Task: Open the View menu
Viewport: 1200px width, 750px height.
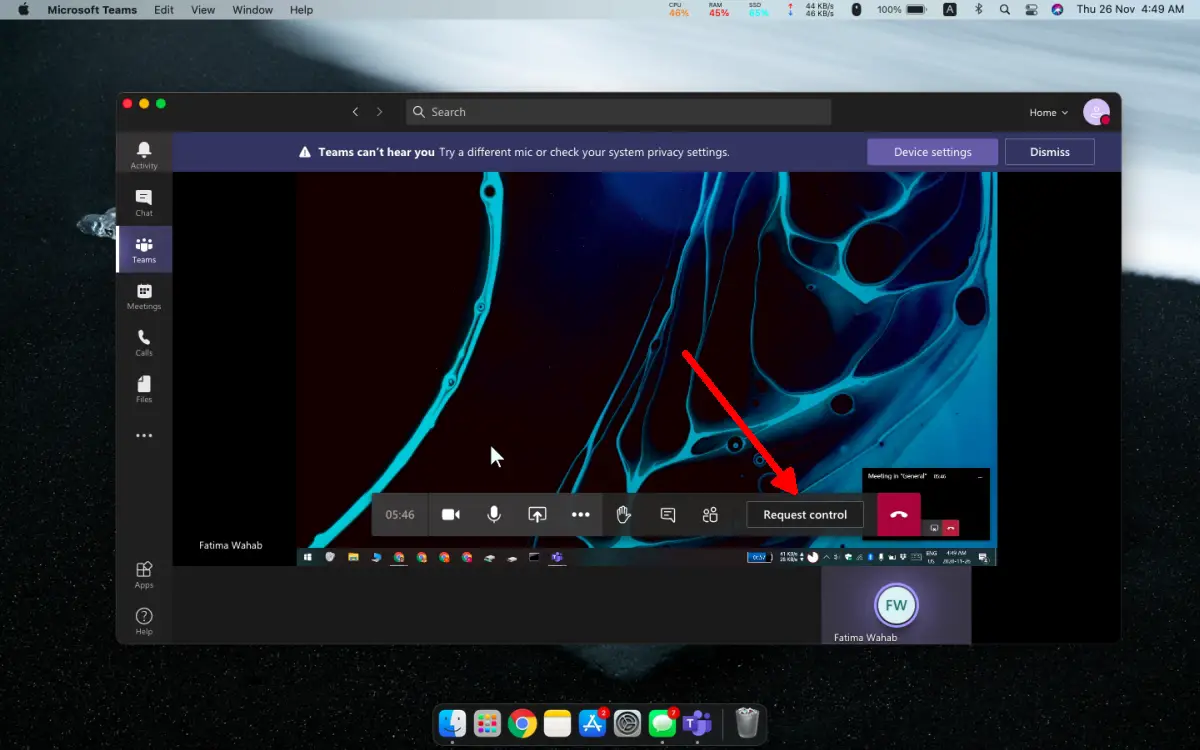Action: (x=203, y=10)
